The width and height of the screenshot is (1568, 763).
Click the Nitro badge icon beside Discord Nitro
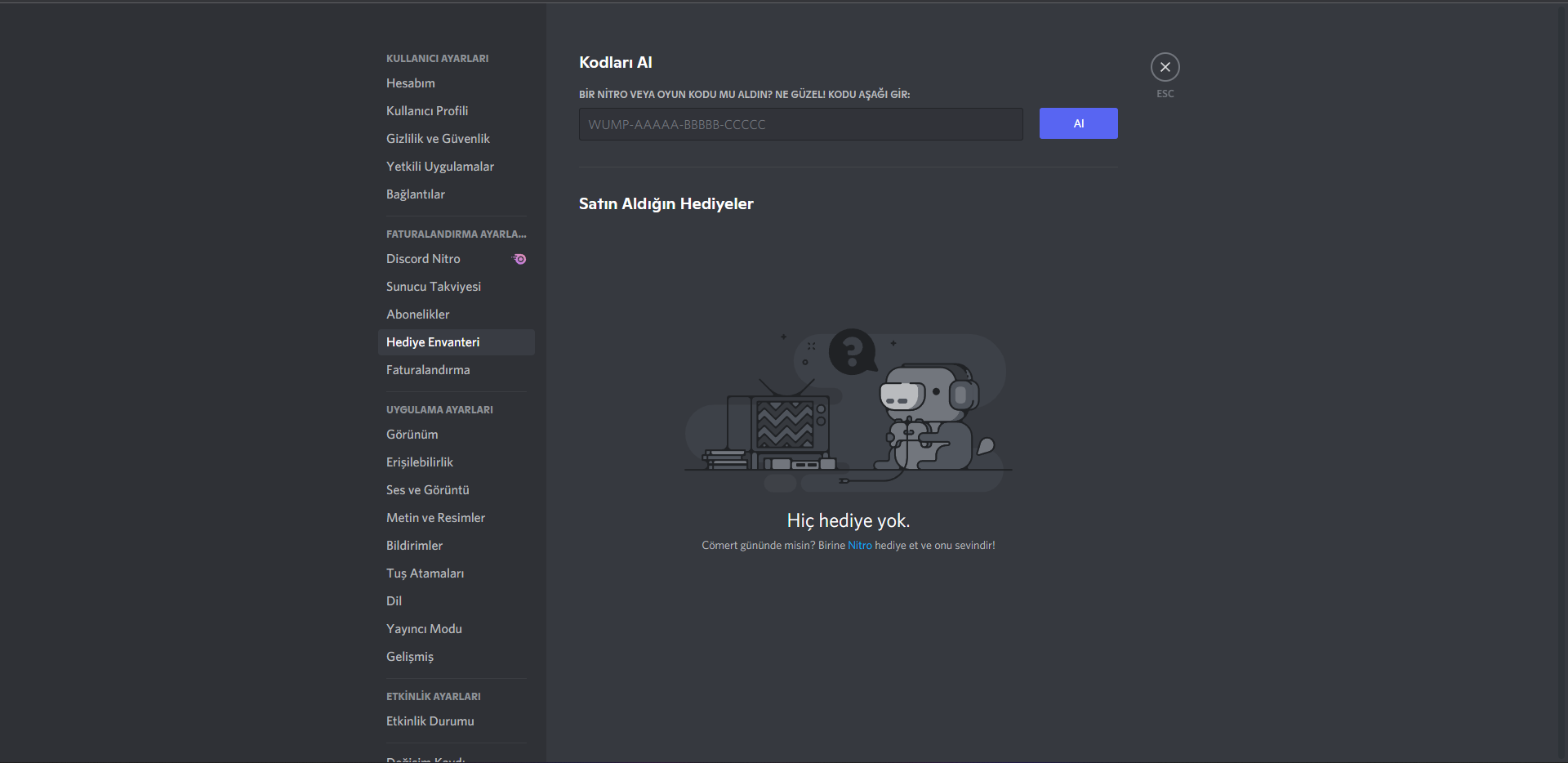point(519,259)
